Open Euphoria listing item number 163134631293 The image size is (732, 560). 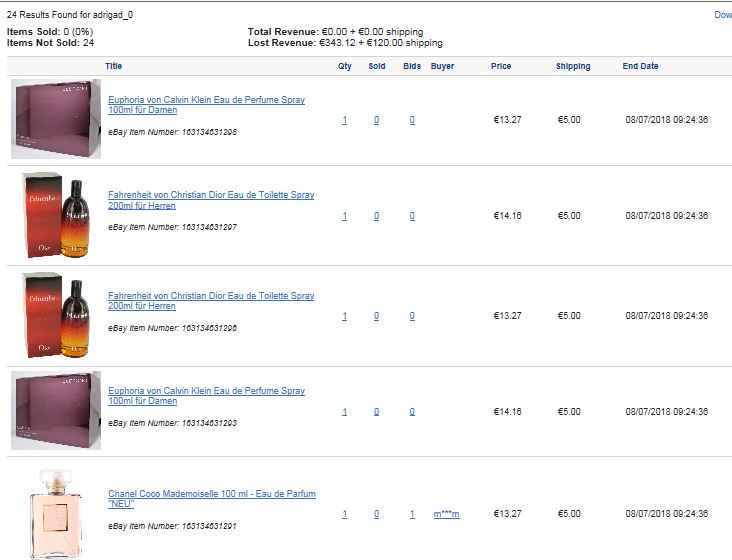point(206,395)
